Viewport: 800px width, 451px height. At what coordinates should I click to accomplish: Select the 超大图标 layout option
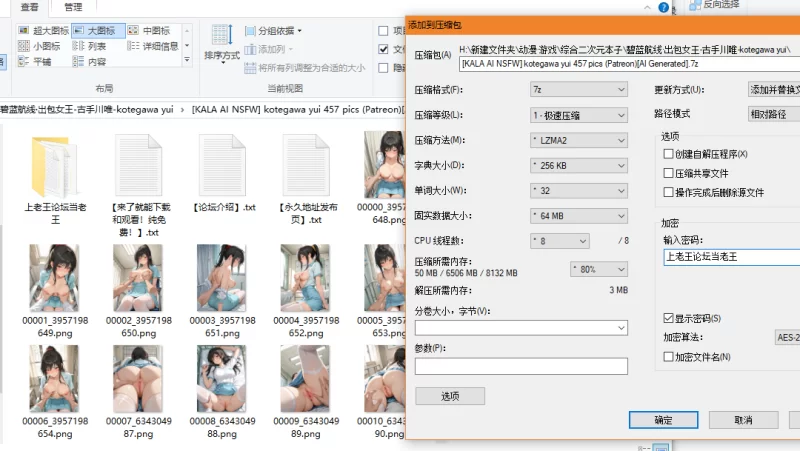click(43, 31)
